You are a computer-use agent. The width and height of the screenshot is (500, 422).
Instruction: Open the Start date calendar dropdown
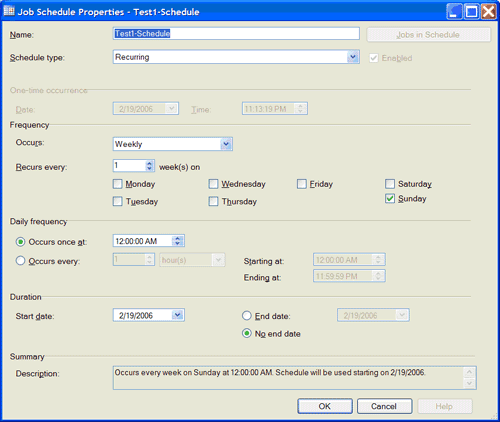(x=177, y=315)
